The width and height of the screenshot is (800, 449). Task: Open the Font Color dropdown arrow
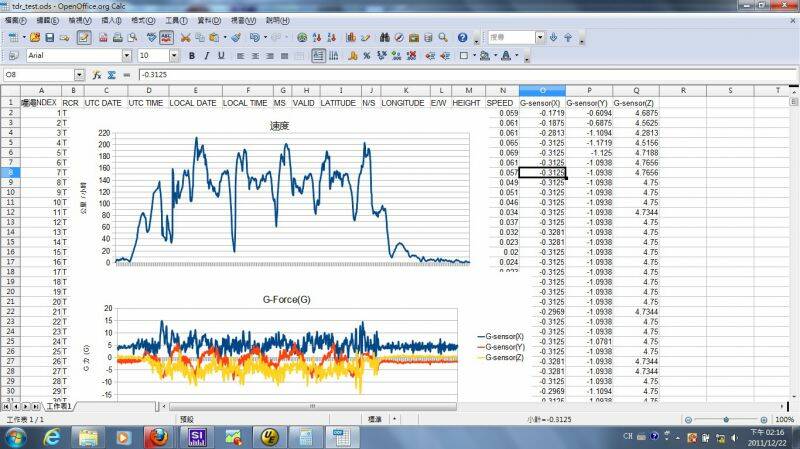[516, 56]
